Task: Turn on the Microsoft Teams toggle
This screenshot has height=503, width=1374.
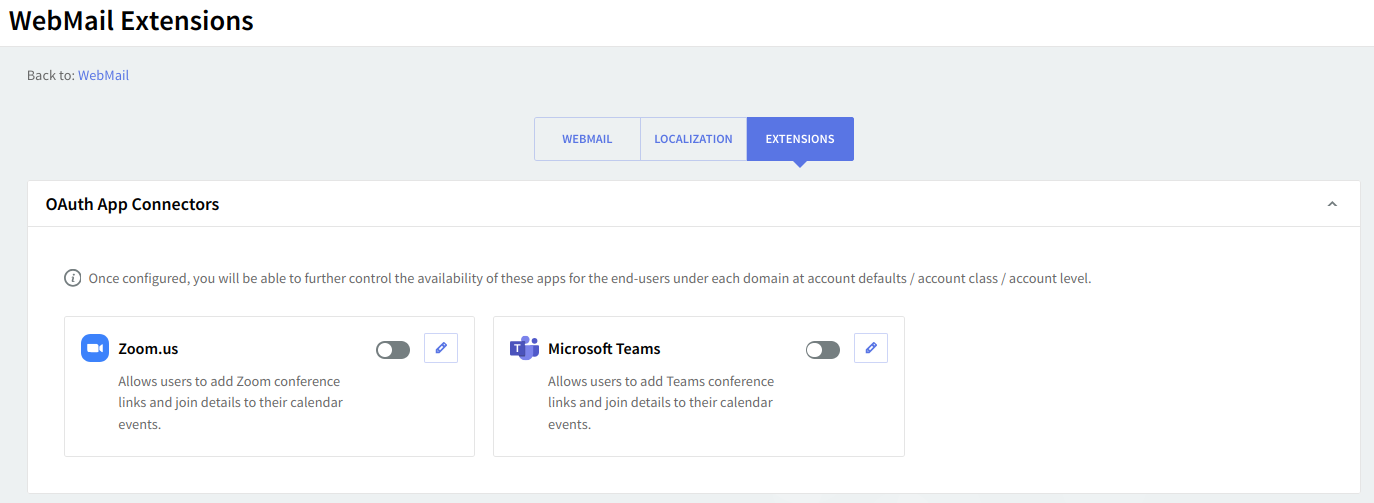Action: [x=823, y=350]
